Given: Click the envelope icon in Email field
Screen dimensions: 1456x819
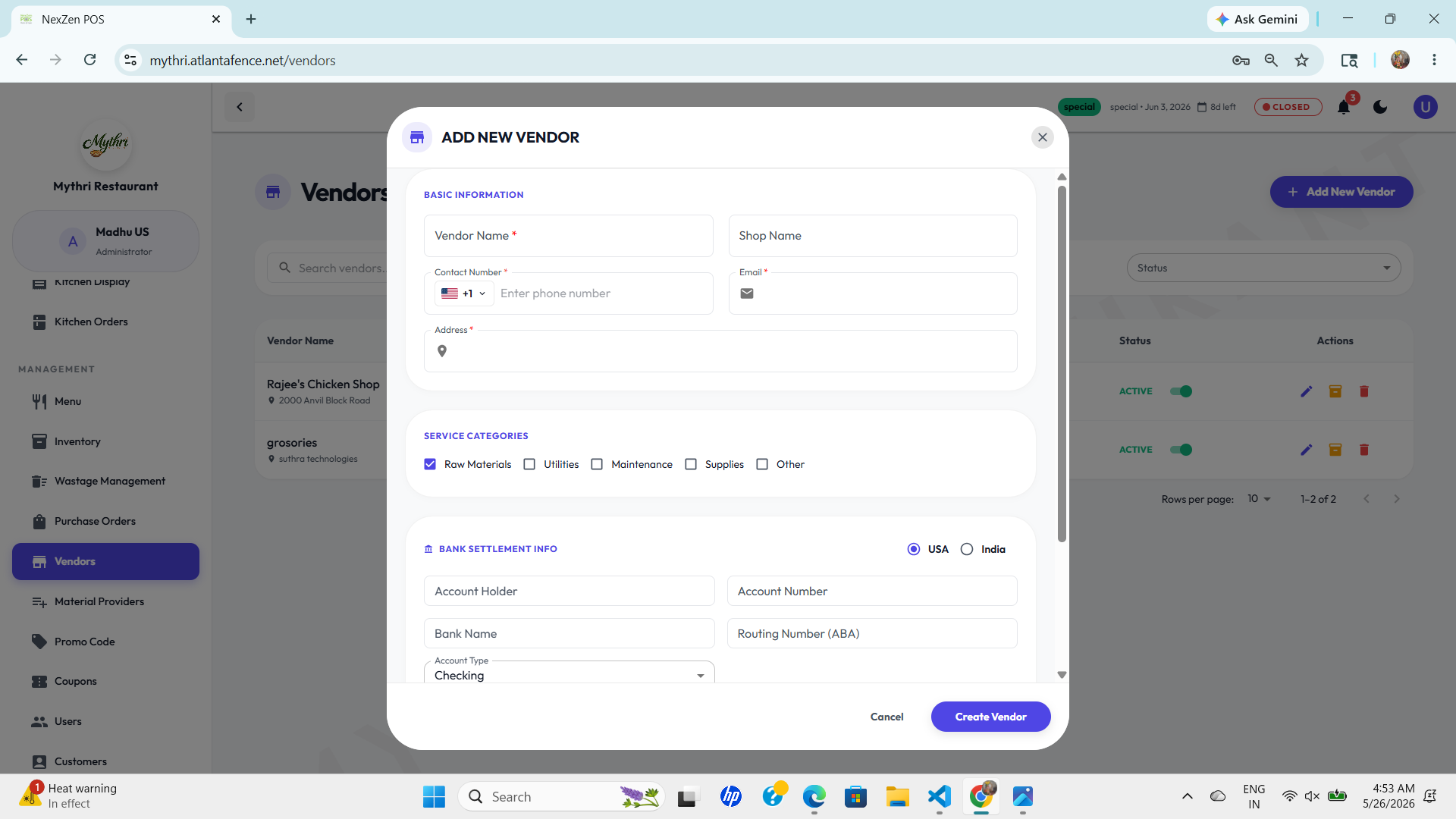Looking at the screenshot, I should pos(747,293).
